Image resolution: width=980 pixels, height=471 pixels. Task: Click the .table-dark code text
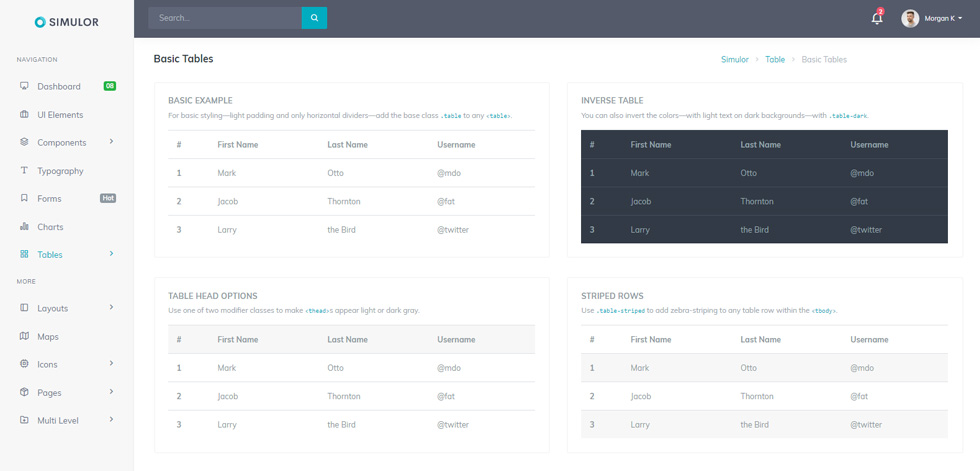[x=848, y=116]
